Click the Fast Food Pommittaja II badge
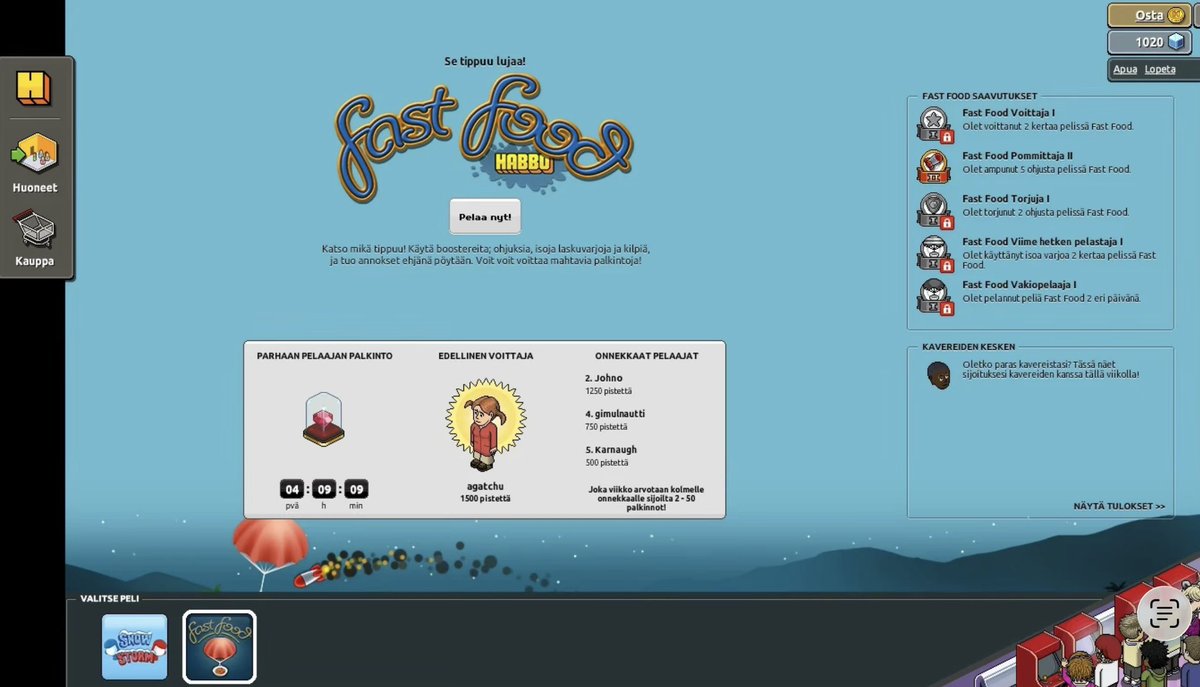The width and height of the screenshot is (1200, 687). pos(935,166)
